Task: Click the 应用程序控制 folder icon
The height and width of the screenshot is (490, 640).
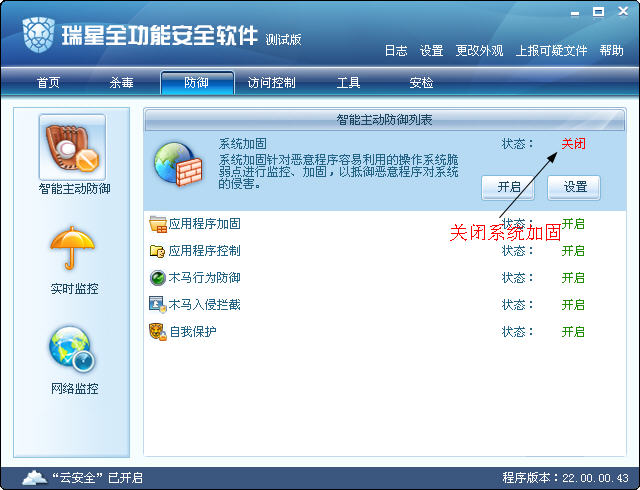Action: pos(157,251)
